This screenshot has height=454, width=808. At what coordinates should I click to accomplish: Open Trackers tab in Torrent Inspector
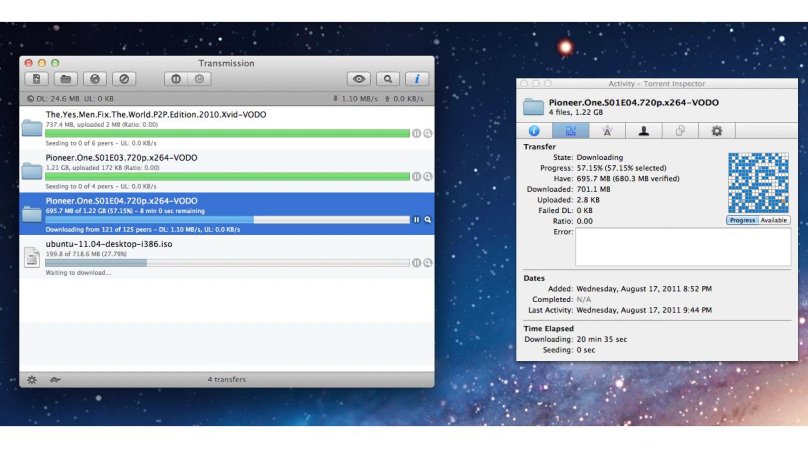click(607, 131)
